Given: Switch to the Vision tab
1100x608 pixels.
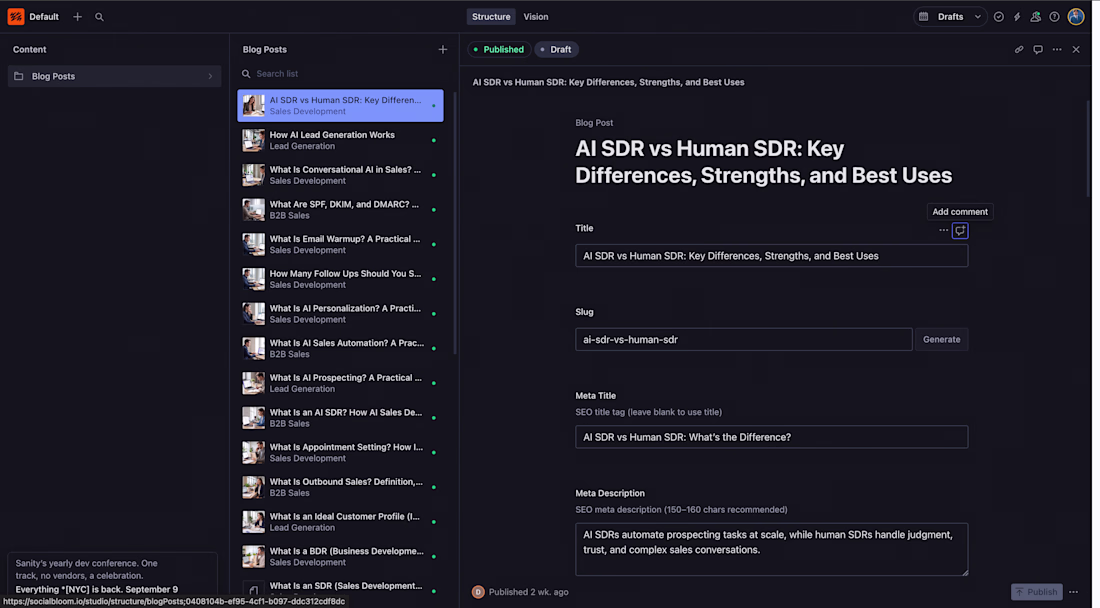Looking at the screenshot, I should (x=536, y=17).
